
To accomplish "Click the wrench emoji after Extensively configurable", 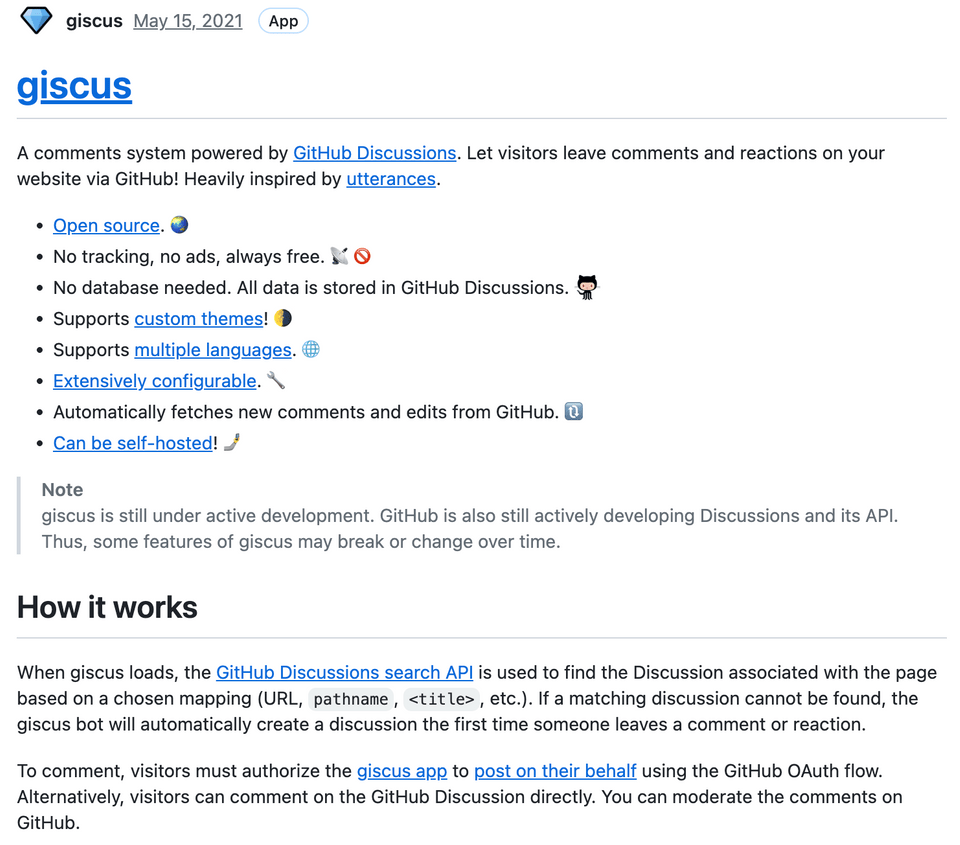I will pos(276,380).
